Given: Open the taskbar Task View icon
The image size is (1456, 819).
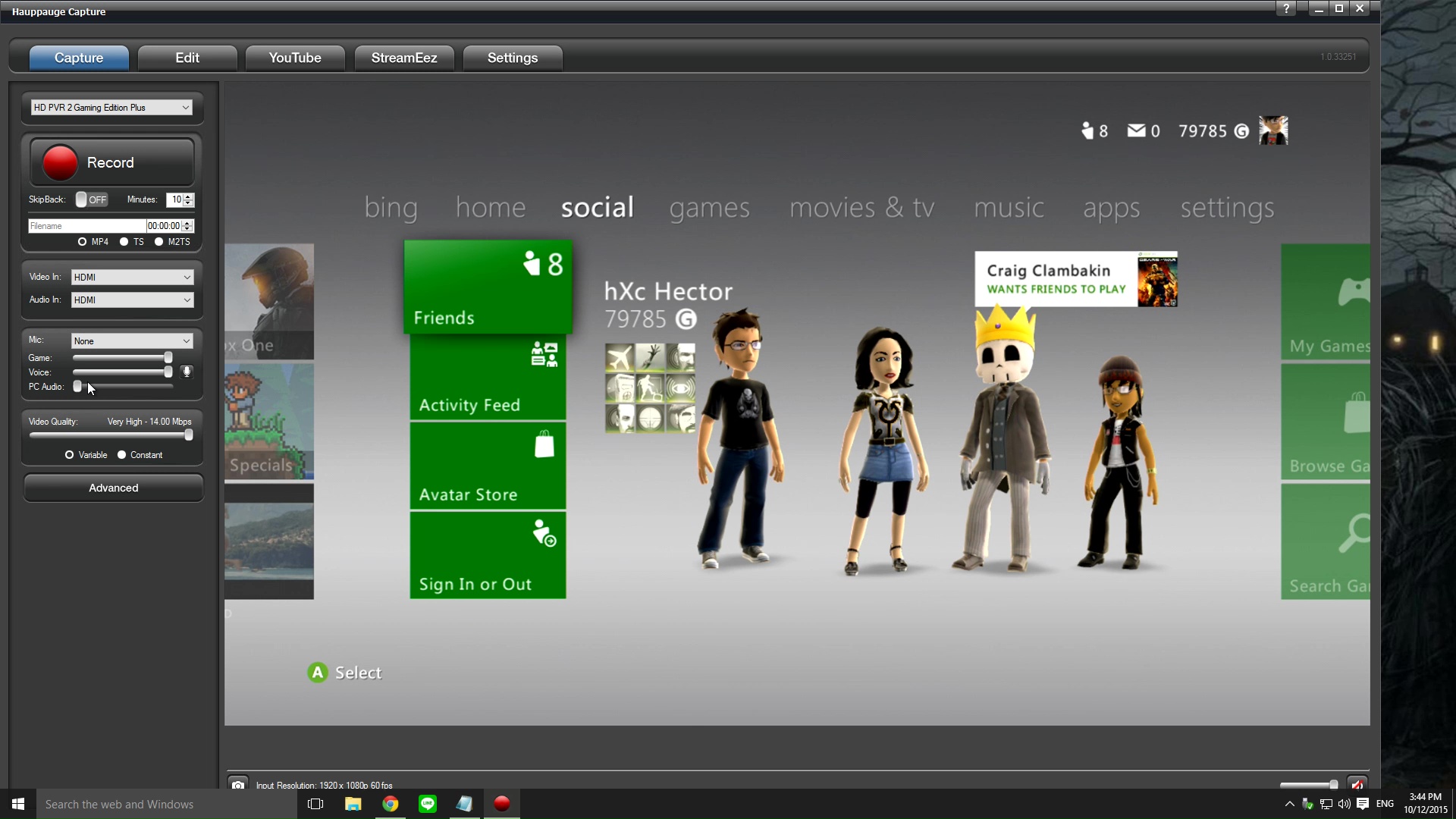Looking at the screenshot, I should [315, 804].
